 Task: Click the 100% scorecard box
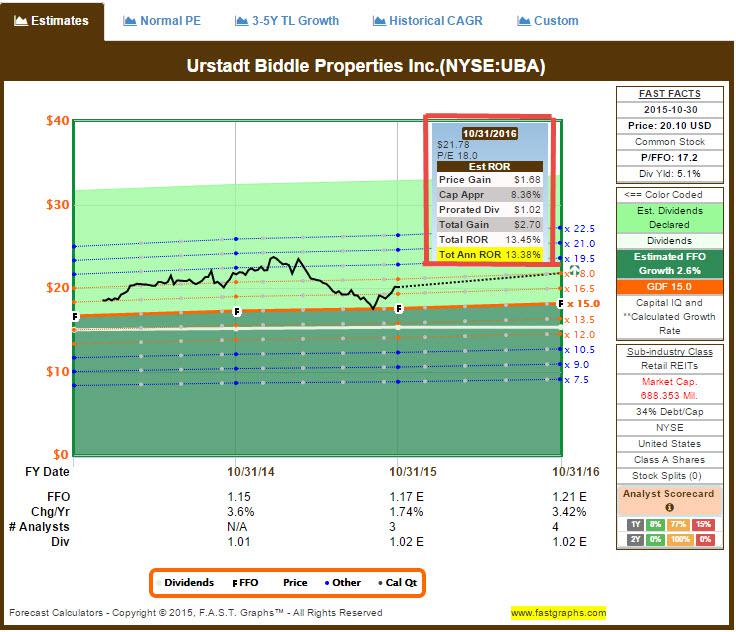(680, 540)
